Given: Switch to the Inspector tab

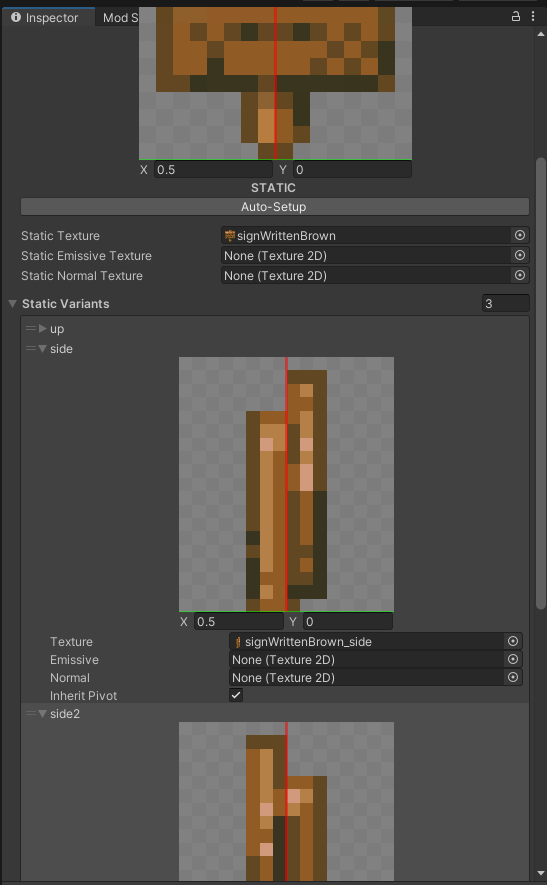Looking at the screenshot, I should [x=45, y=17].
